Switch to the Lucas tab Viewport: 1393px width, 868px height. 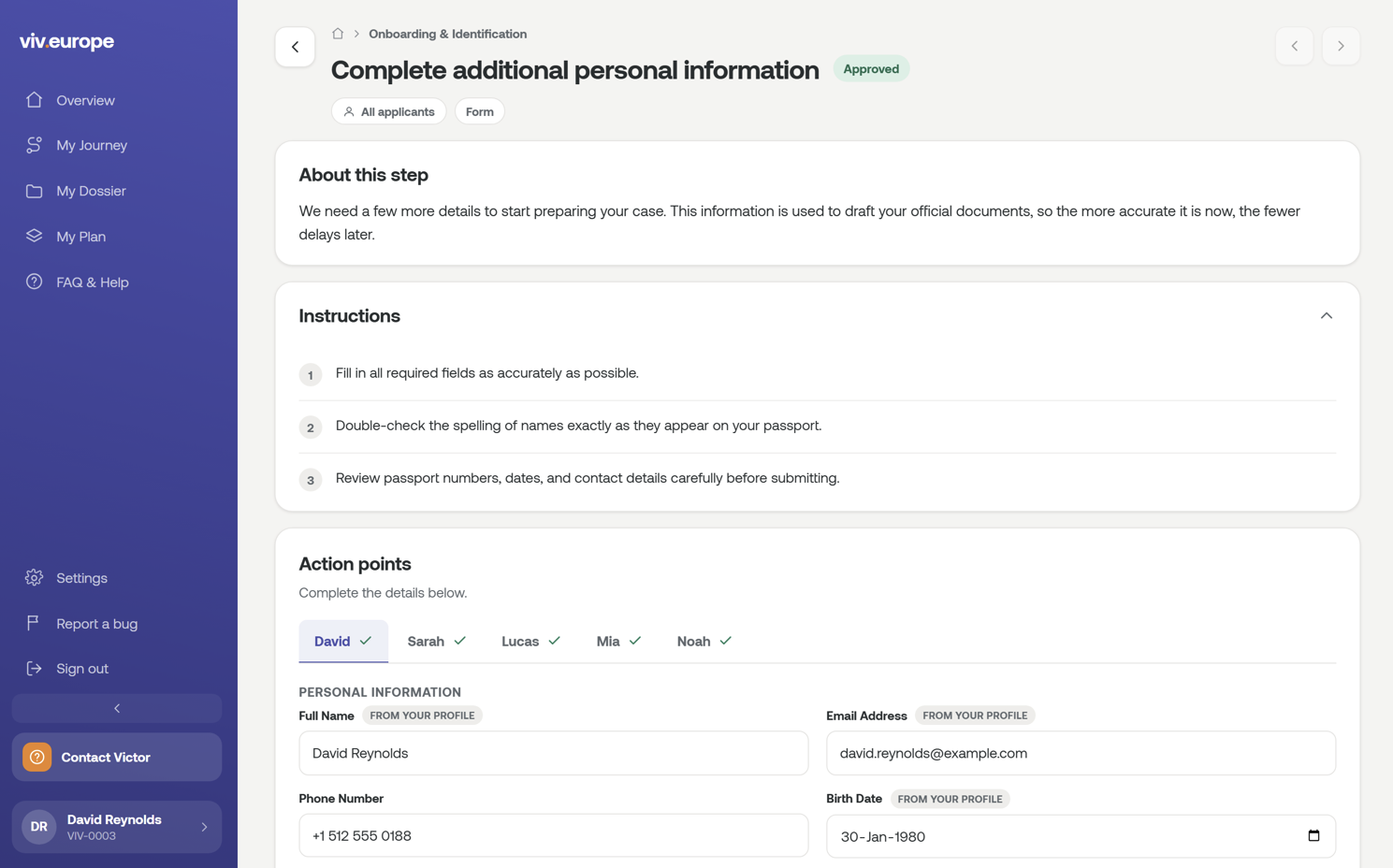tap(530, 641)
